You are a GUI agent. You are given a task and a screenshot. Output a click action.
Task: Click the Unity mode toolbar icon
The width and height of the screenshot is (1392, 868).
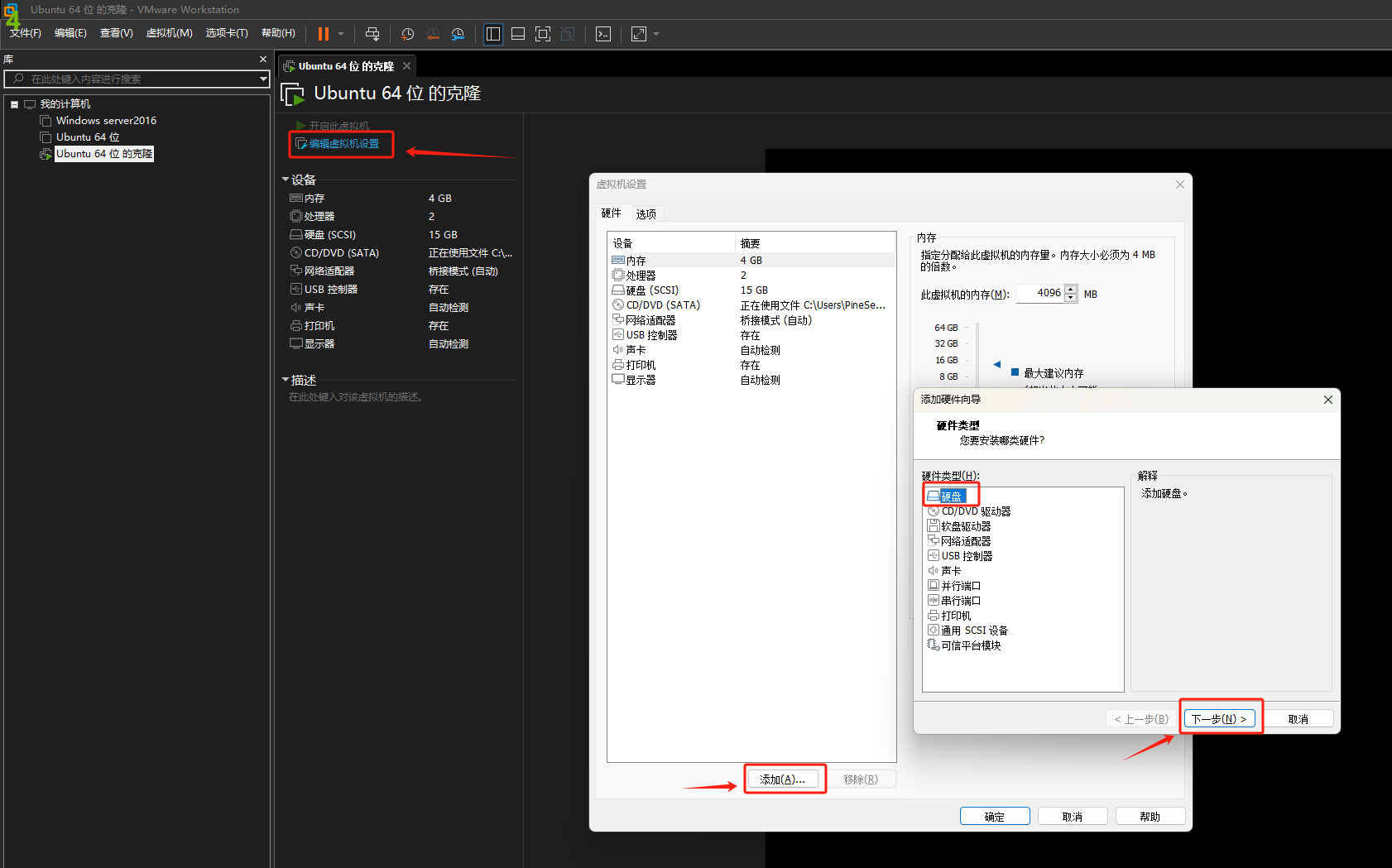pos(568,34)
